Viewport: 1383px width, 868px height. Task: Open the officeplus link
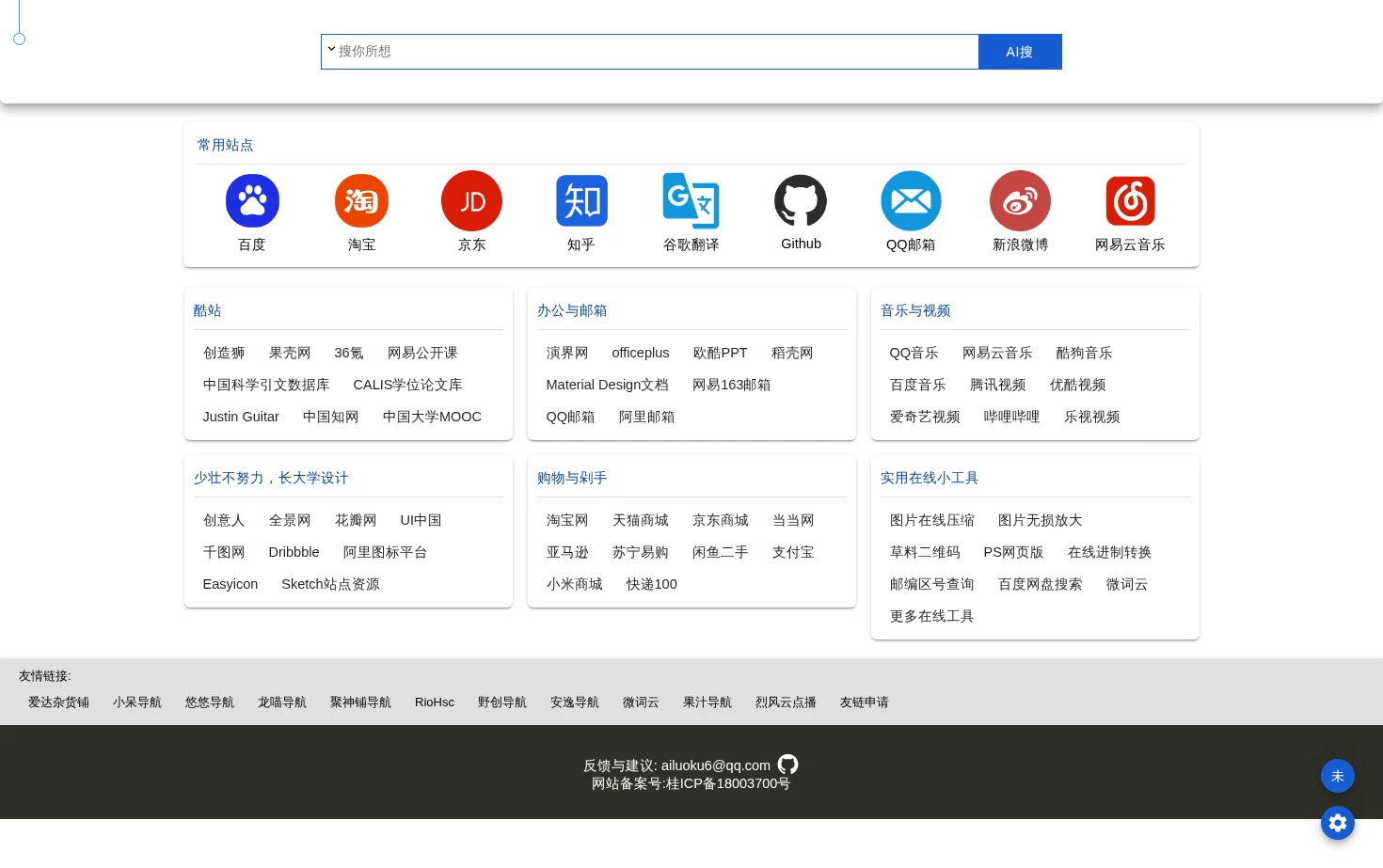pos(641,353)
